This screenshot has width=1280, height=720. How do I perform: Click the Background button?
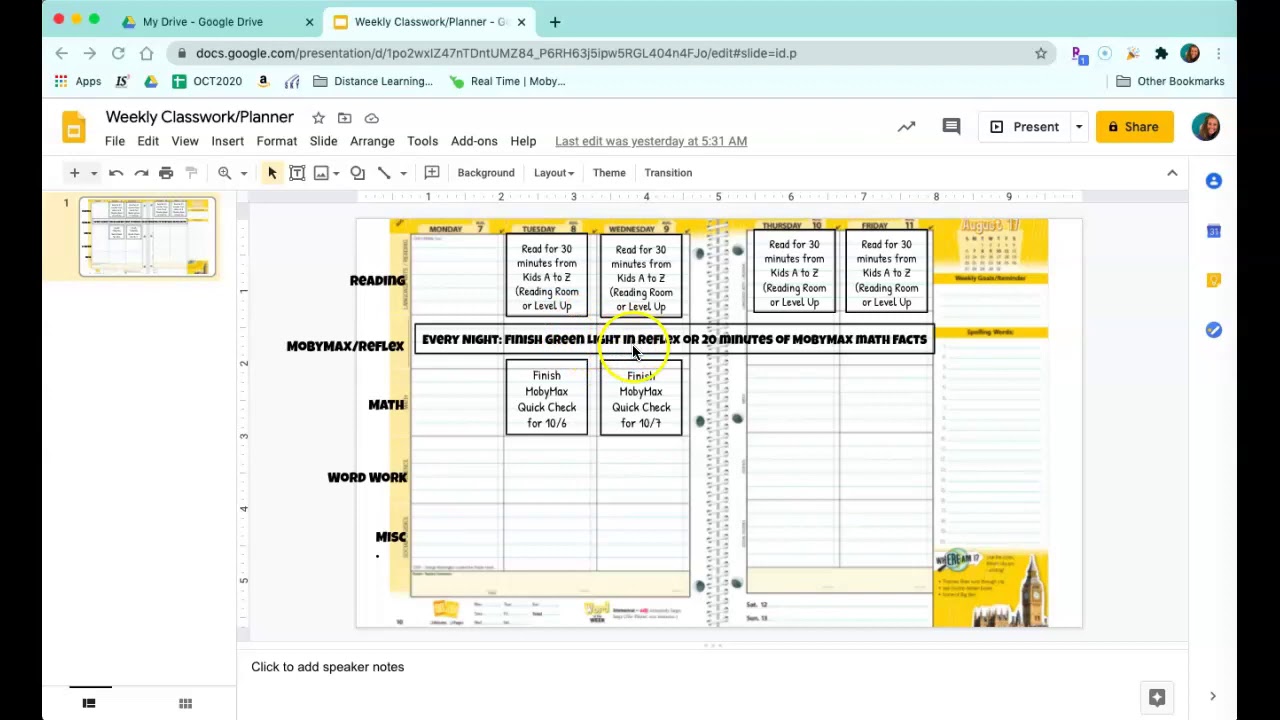tap(486, 173)
